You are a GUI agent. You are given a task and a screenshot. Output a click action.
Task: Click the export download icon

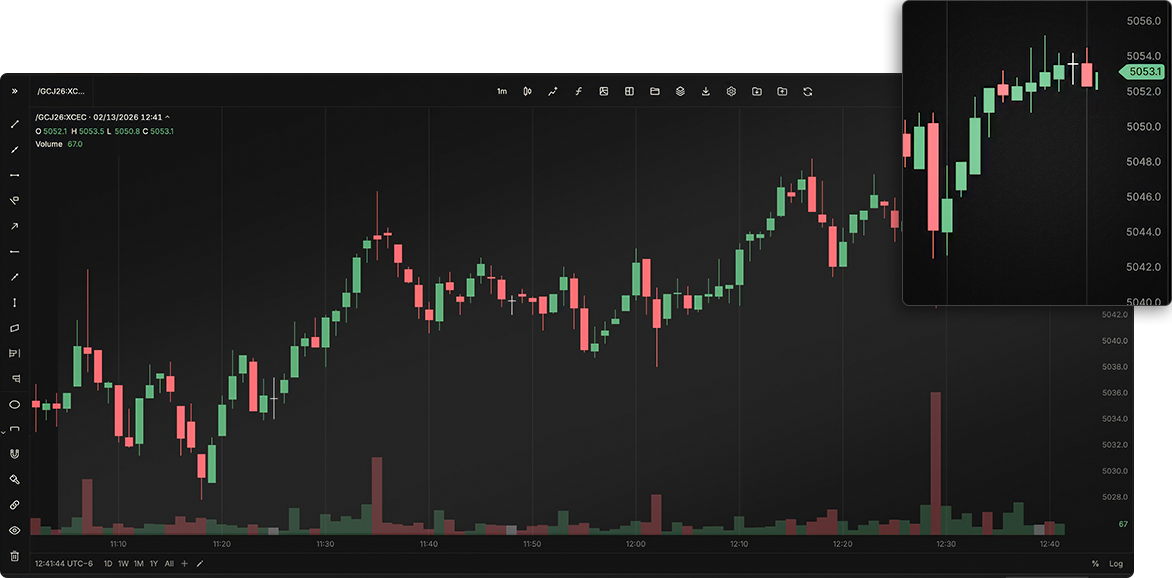click(706, 91)
